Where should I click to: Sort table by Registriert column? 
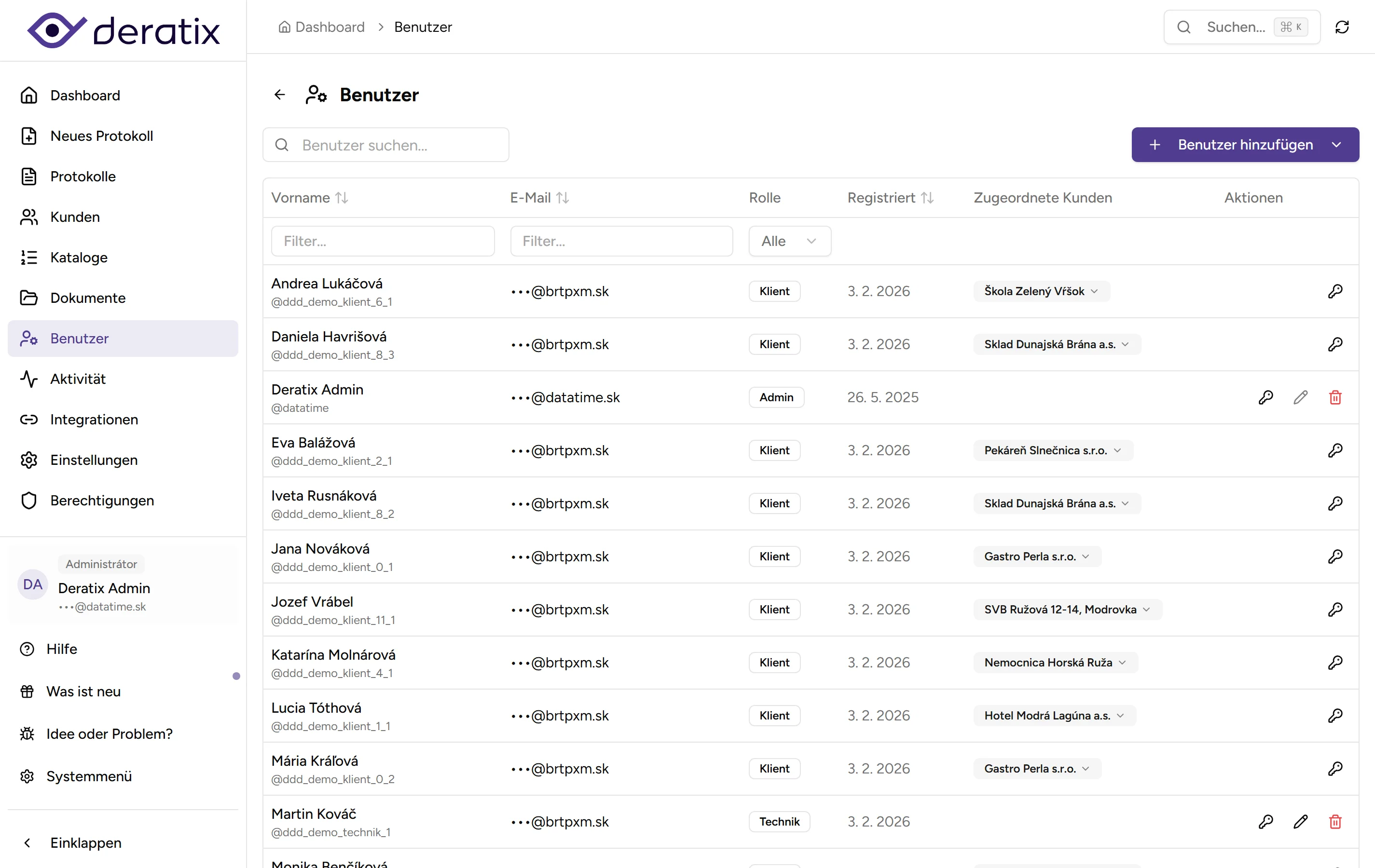[890, 197]
